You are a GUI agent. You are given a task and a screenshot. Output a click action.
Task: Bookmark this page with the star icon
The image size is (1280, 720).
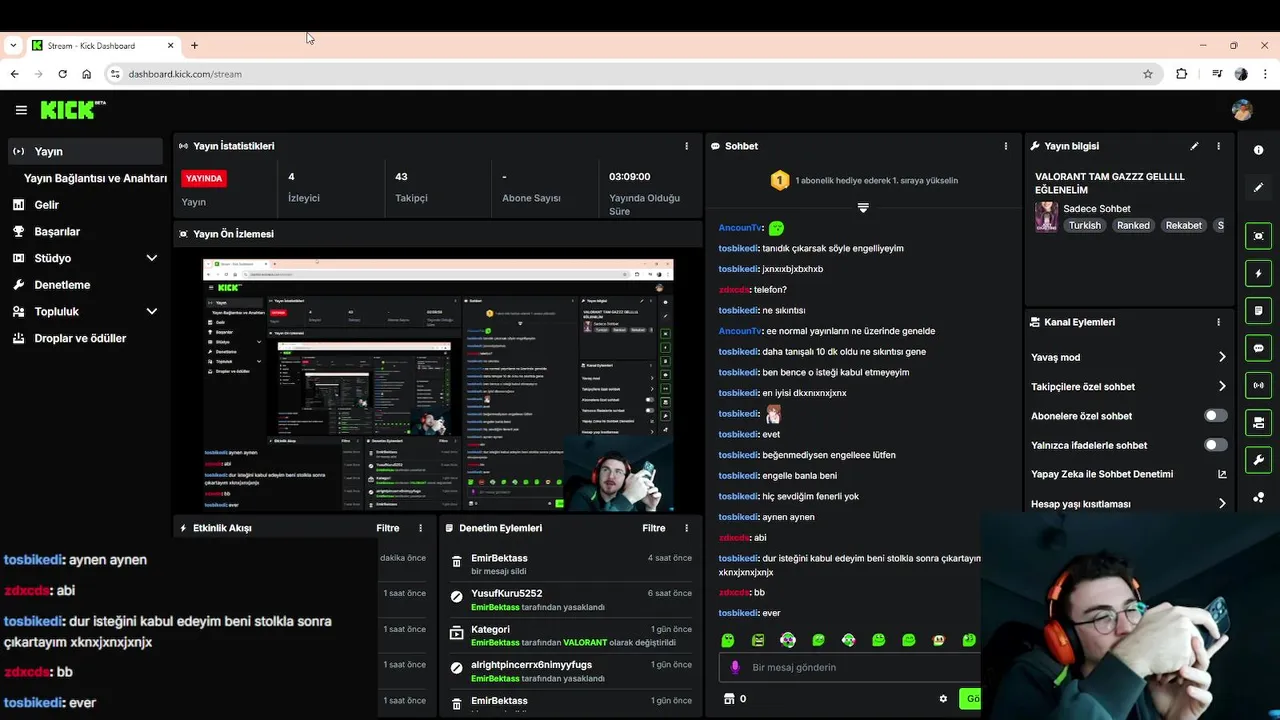point(1148,74)
